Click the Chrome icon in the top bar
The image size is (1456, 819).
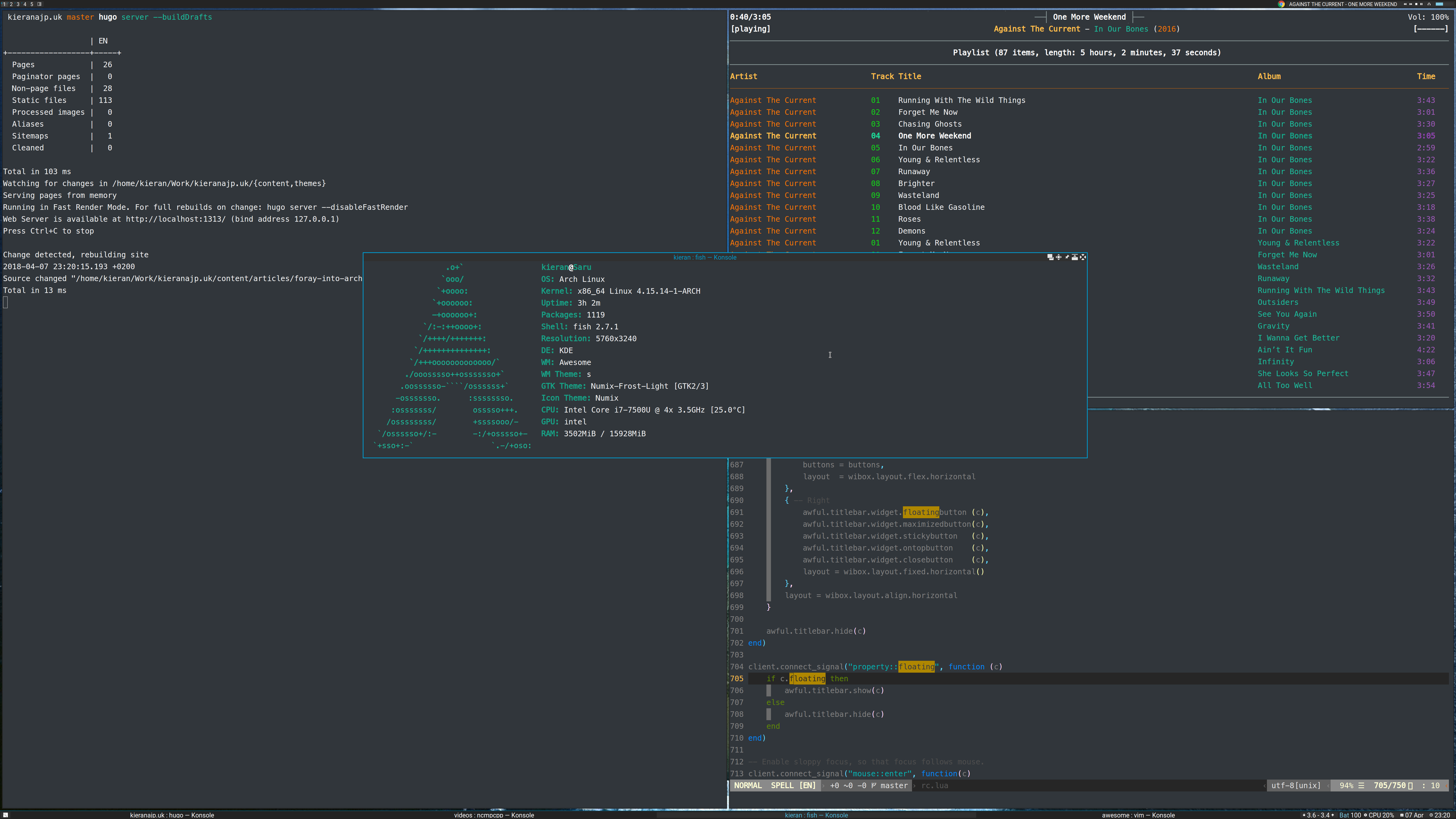(x=1281, y=4)
